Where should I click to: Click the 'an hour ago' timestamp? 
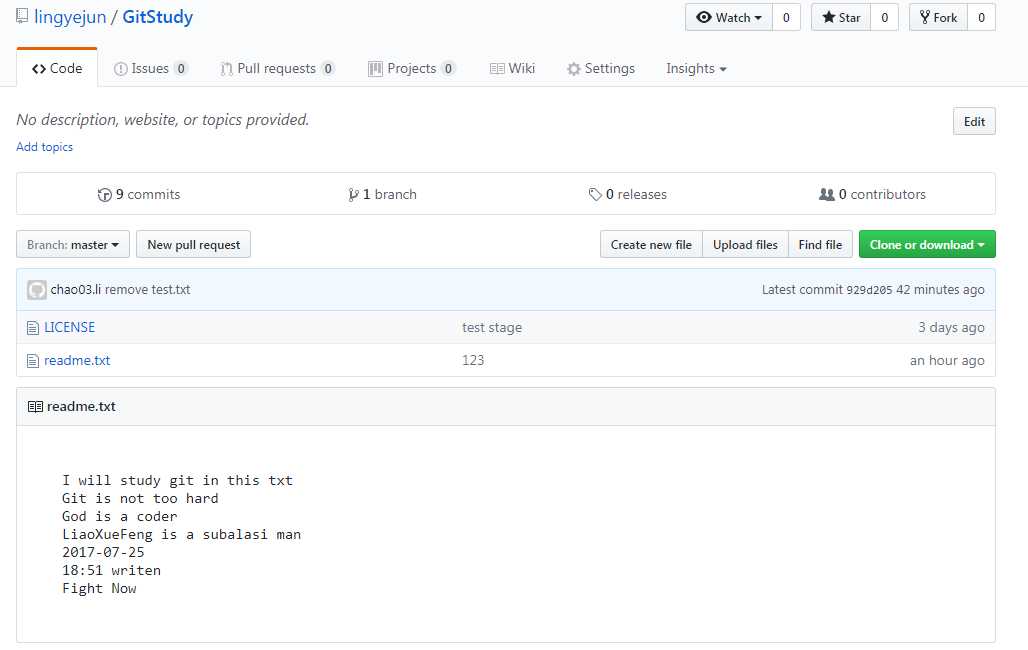[x=947, y=360]
